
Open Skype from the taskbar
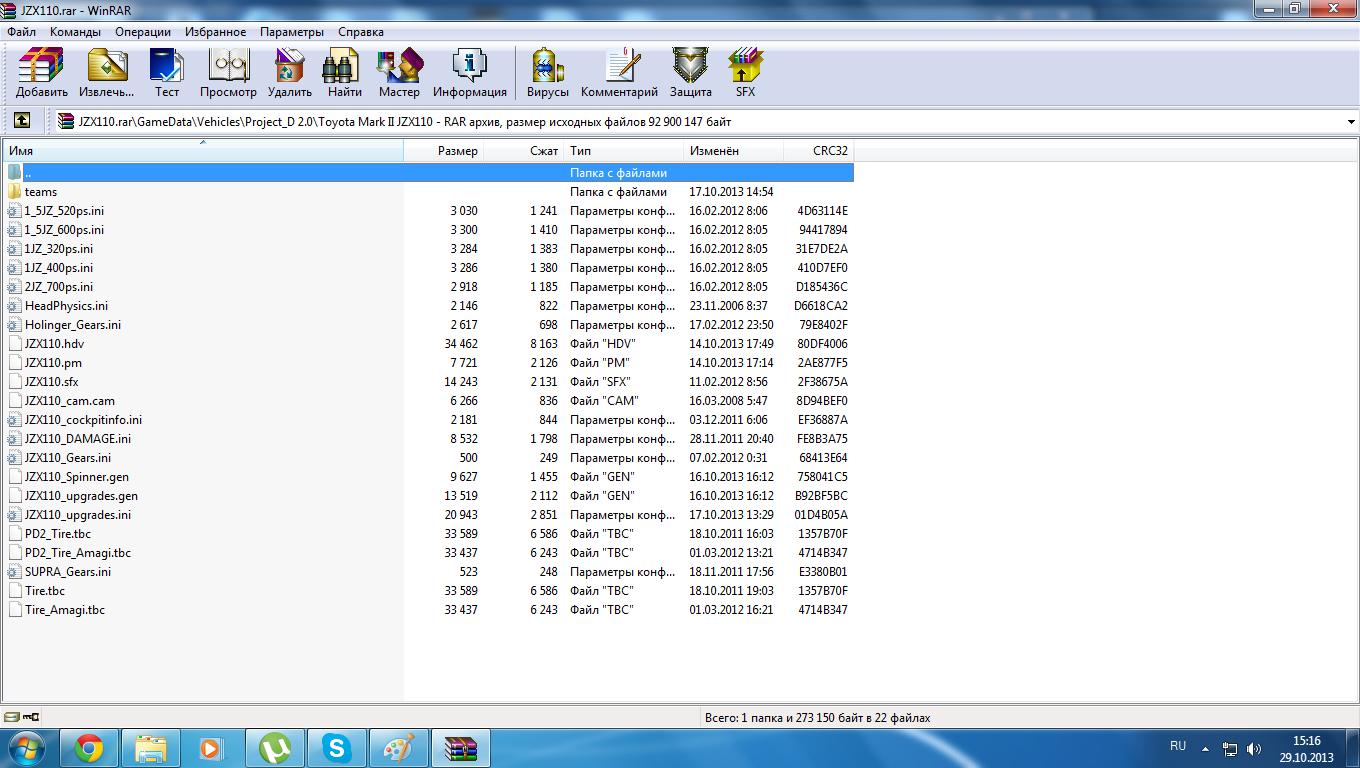pos(336,748)
